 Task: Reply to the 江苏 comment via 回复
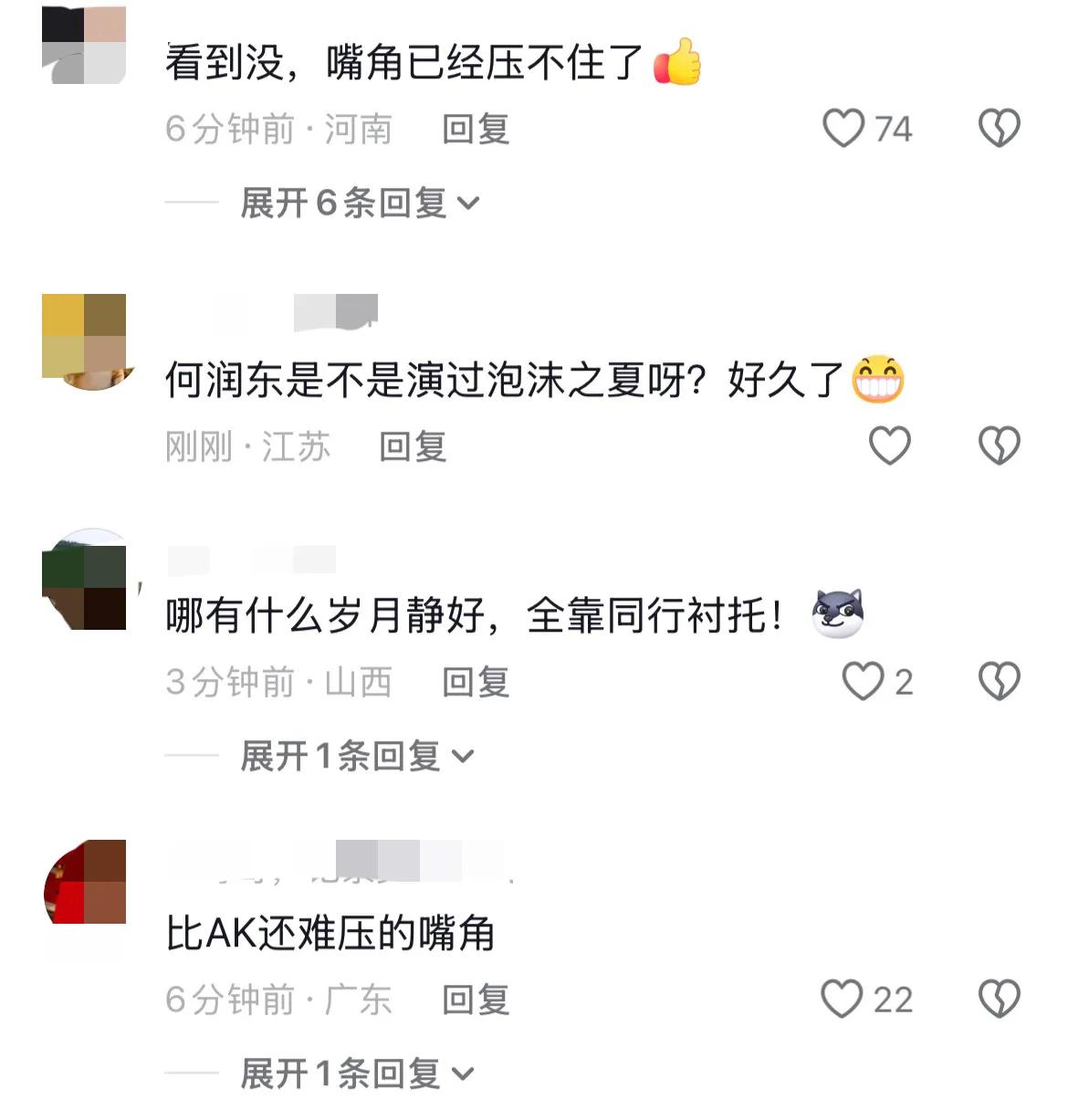click(413, 446)
